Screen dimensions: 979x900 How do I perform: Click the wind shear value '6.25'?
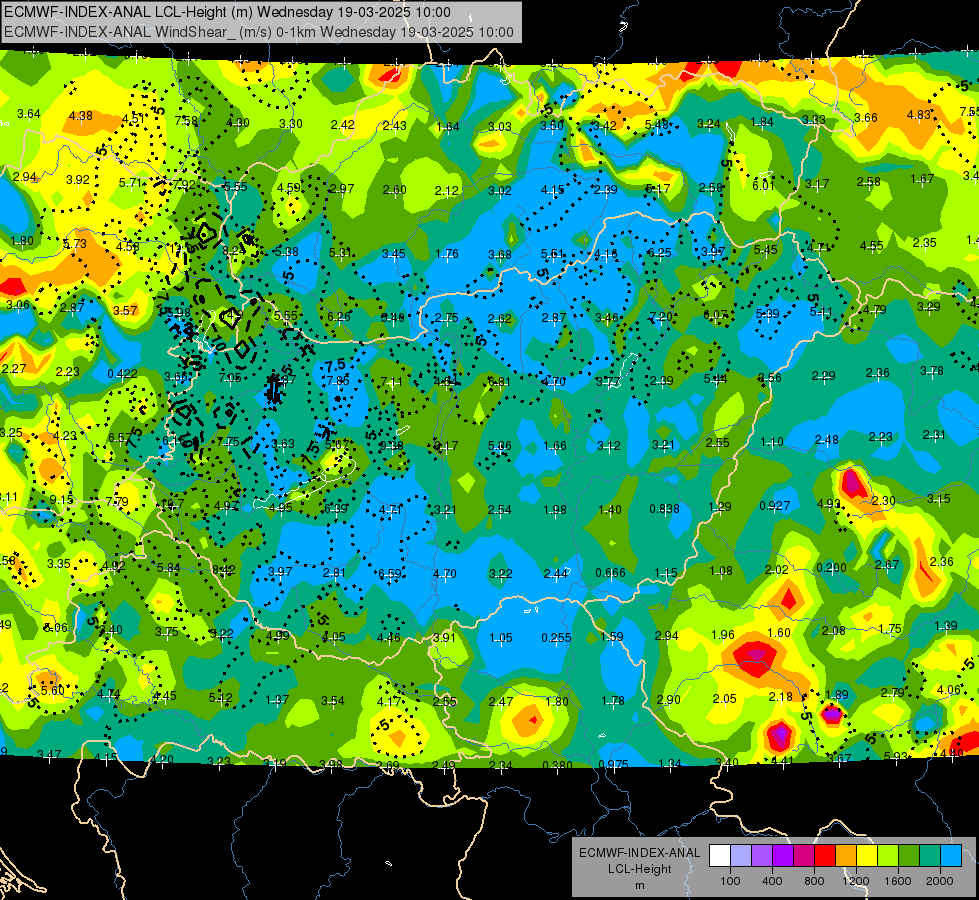(660, 252)
